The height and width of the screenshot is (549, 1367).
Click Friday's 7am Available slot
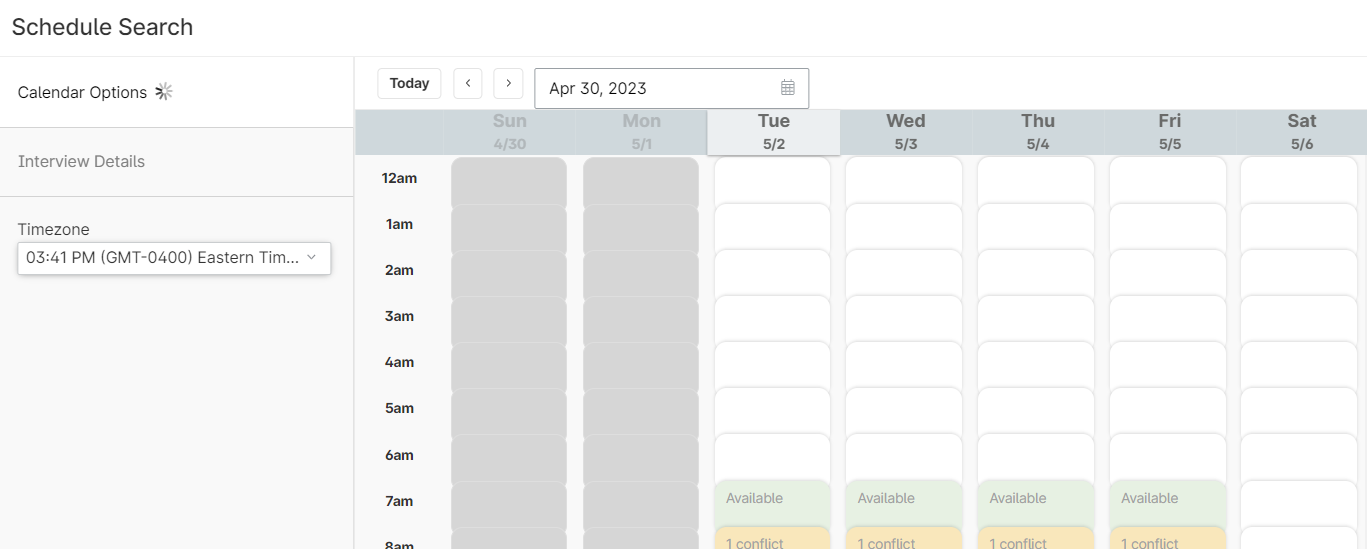pos(1167,502)
